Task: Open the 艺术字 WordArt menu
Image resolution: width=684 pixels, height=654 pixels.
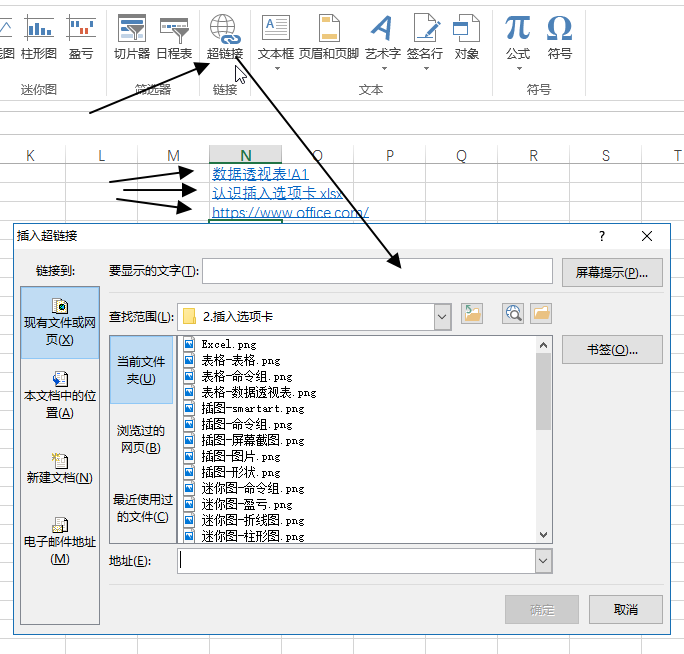Action: (382, 36)
